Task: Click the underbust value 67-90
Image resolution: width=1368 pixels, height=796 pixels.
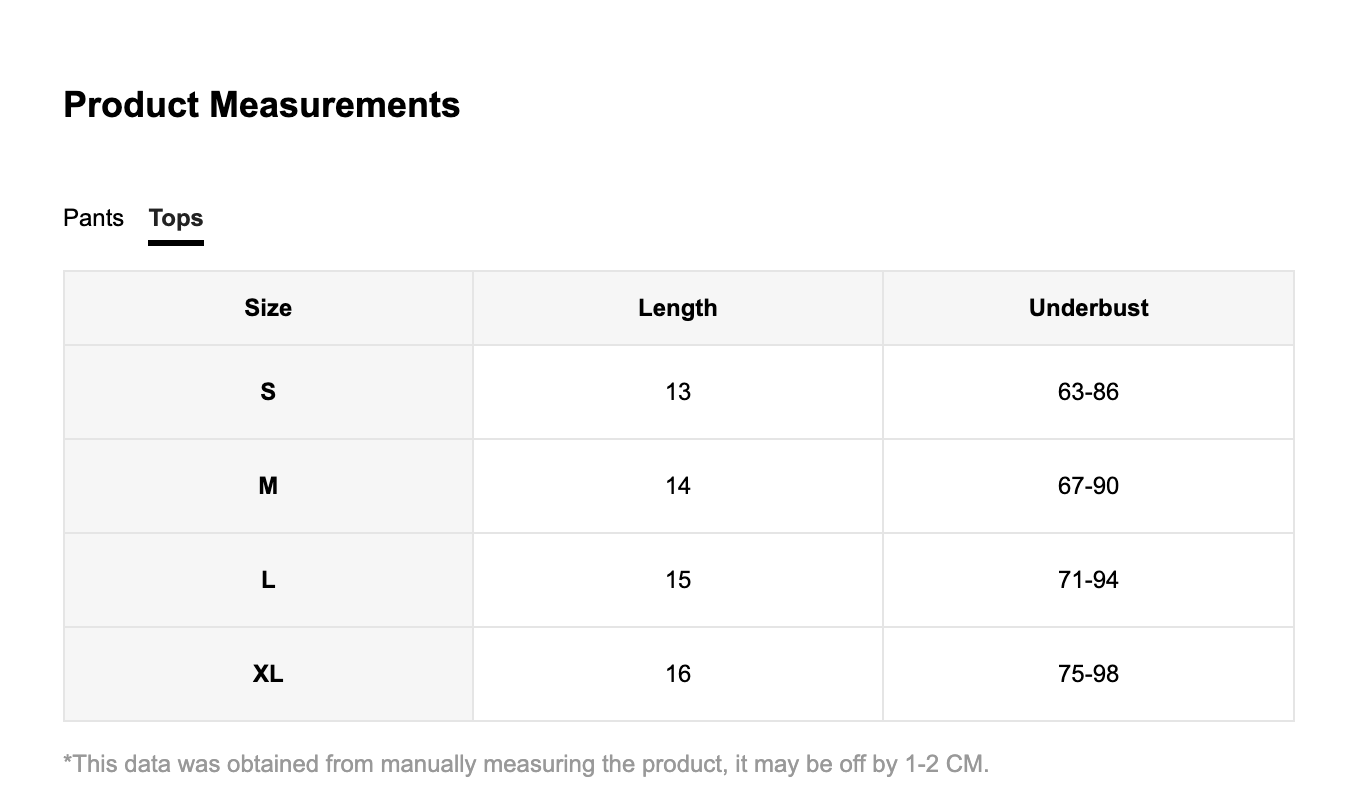Action: click(x=1088, y=486)
